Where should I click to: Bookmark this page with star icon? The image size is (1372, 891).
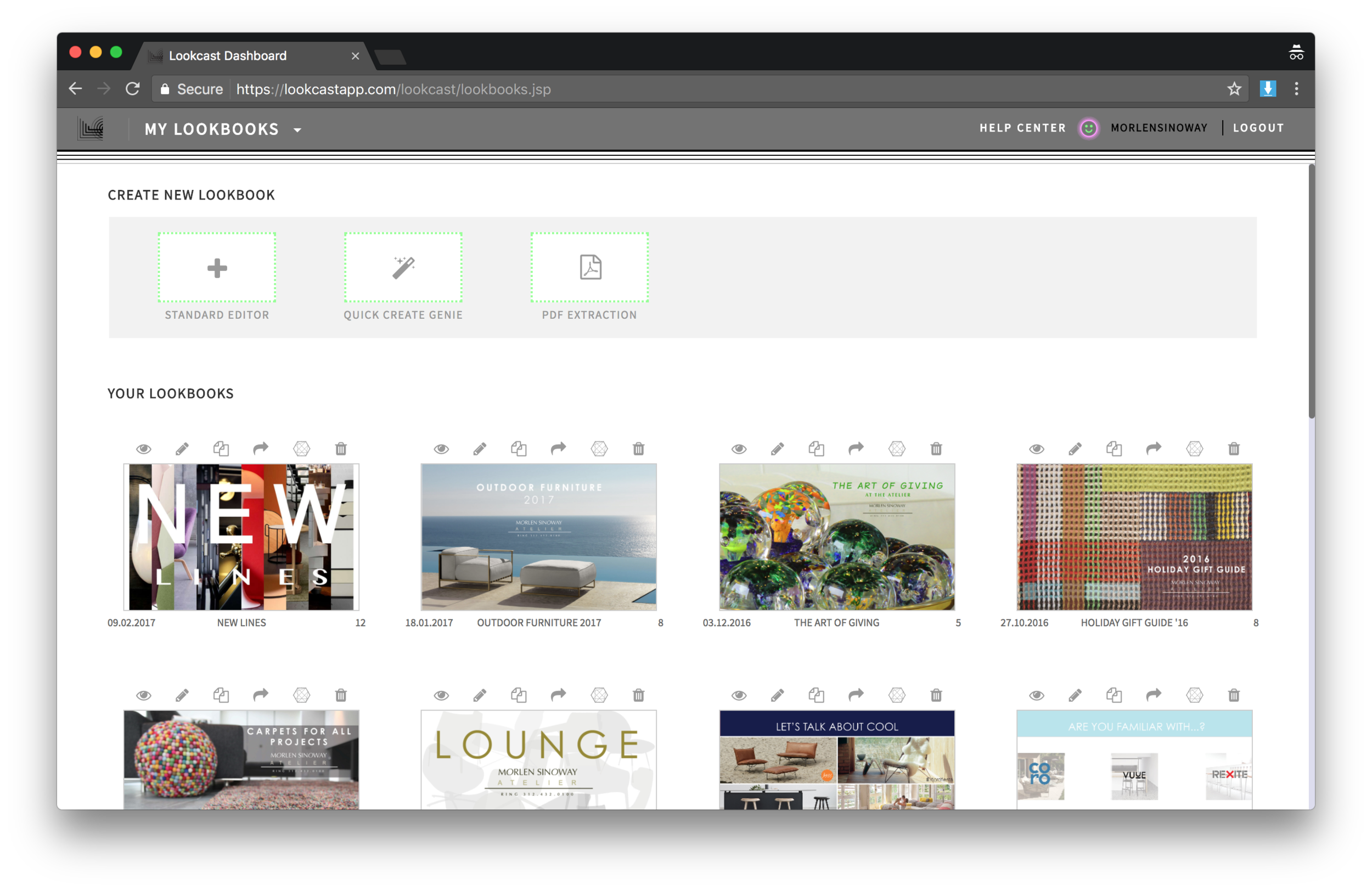tap(1234, 89)
